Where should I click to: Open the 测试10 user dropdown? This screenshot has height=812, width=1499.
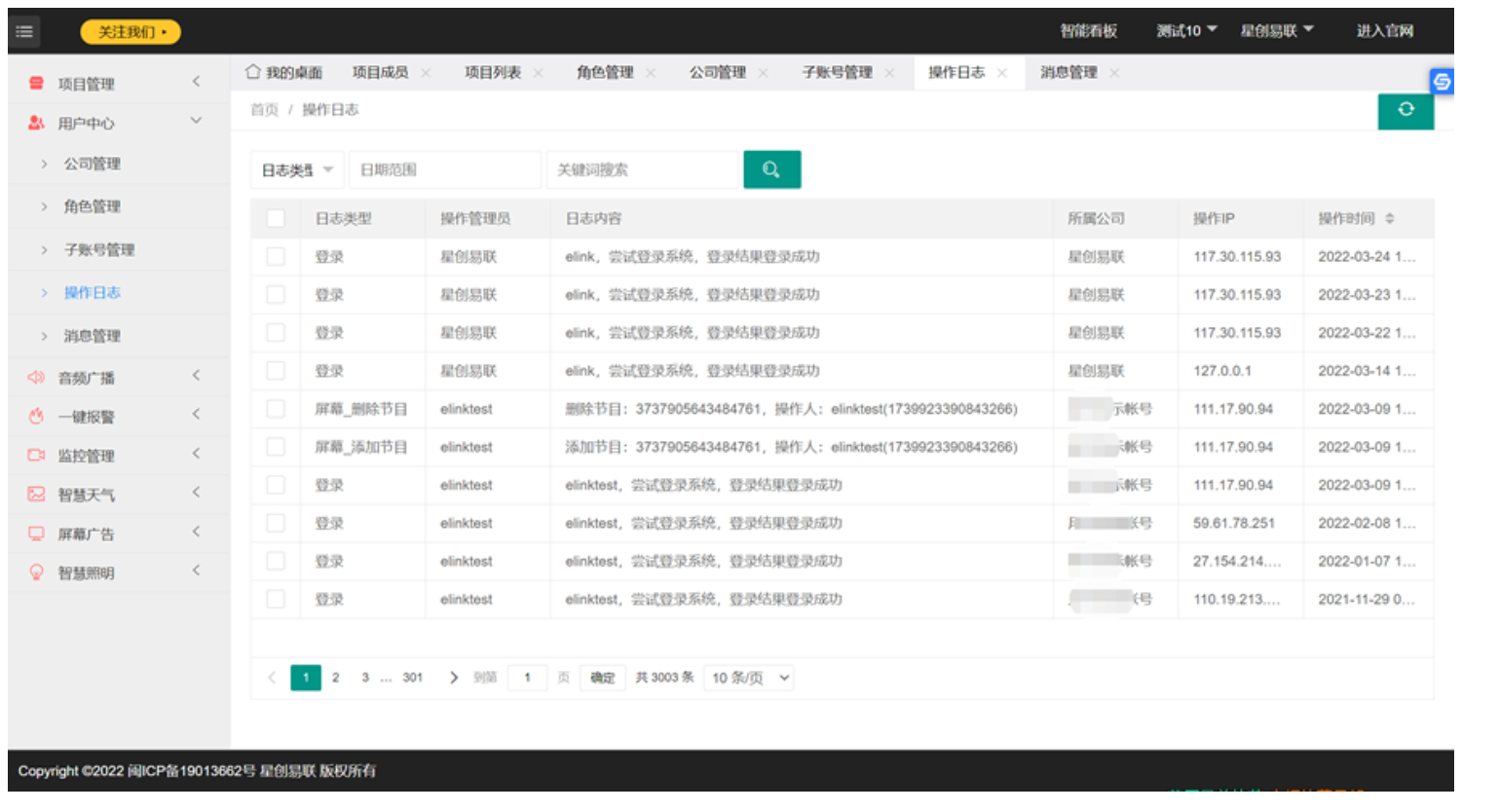pos(1184,30)
